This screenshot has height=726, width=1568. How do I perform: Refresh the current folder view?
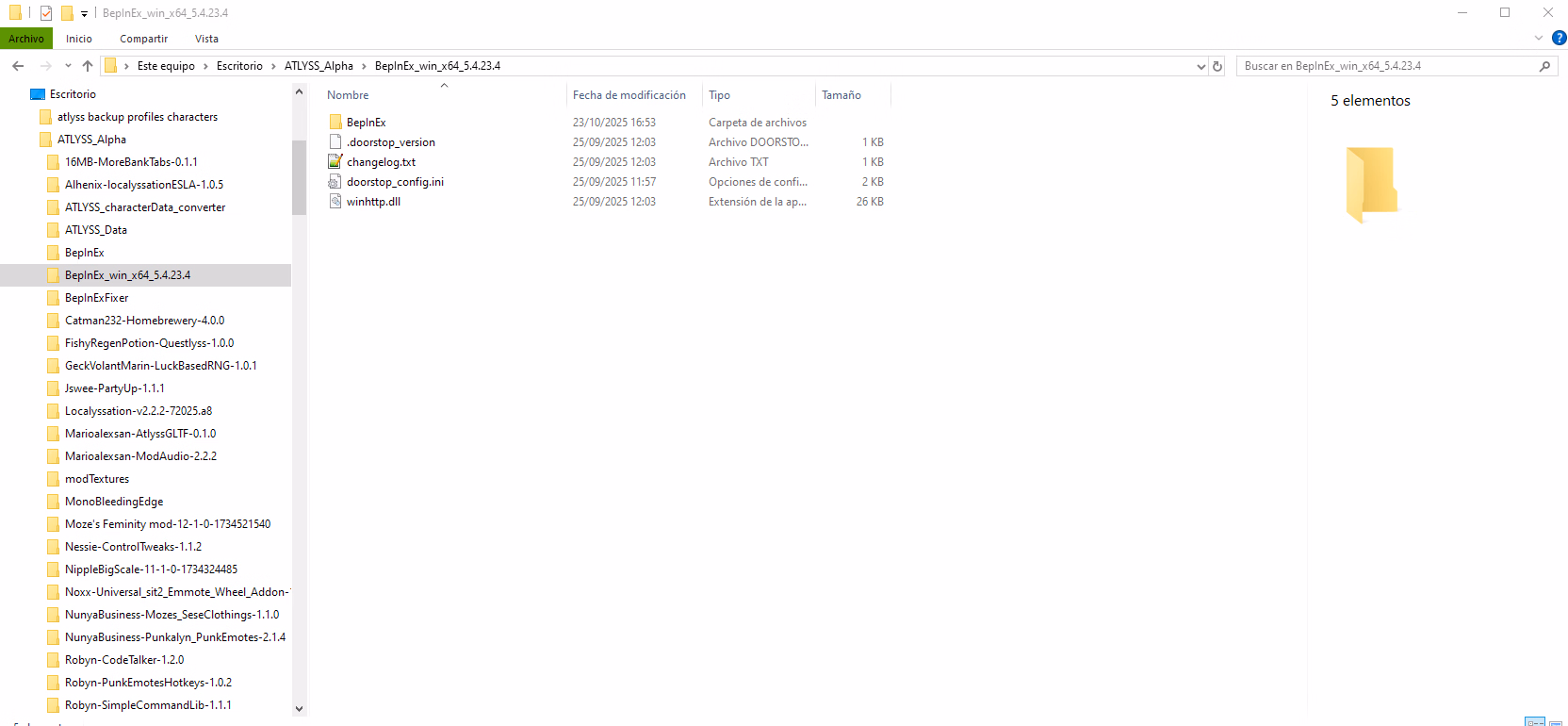pos(1217,66)
